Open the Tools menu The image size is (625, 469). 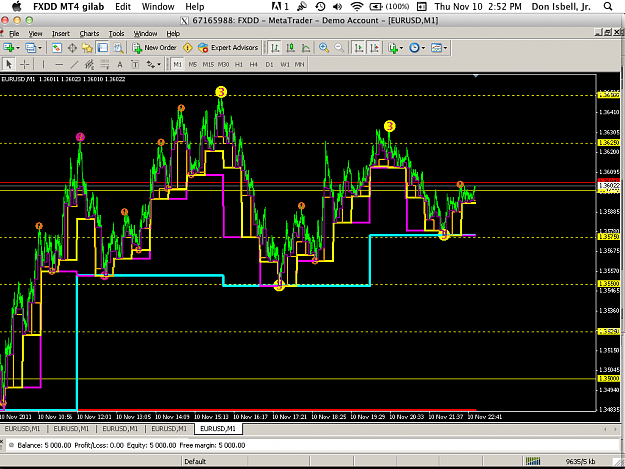coord(116,33)
